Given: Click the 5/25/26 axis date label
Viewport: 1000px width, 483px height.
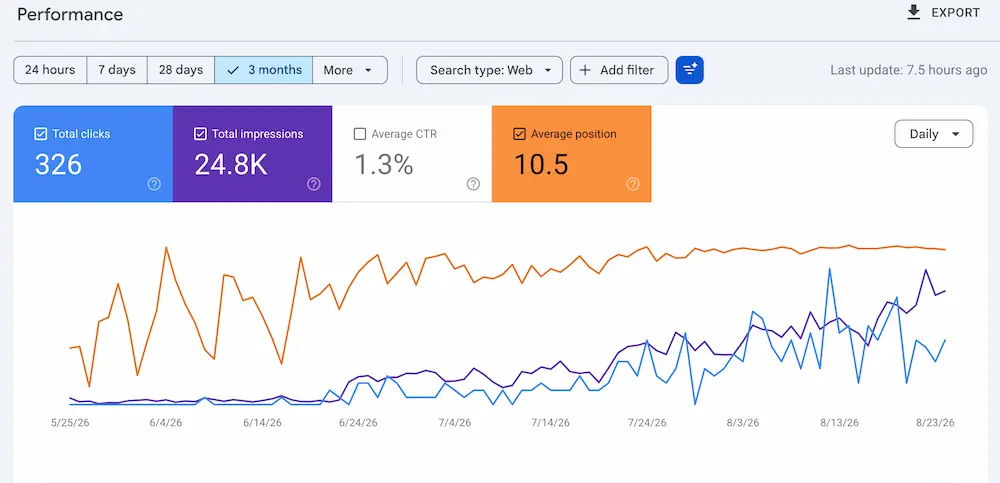Looking at the screenshot, I should pyautogui.click(x=70, y=423).
